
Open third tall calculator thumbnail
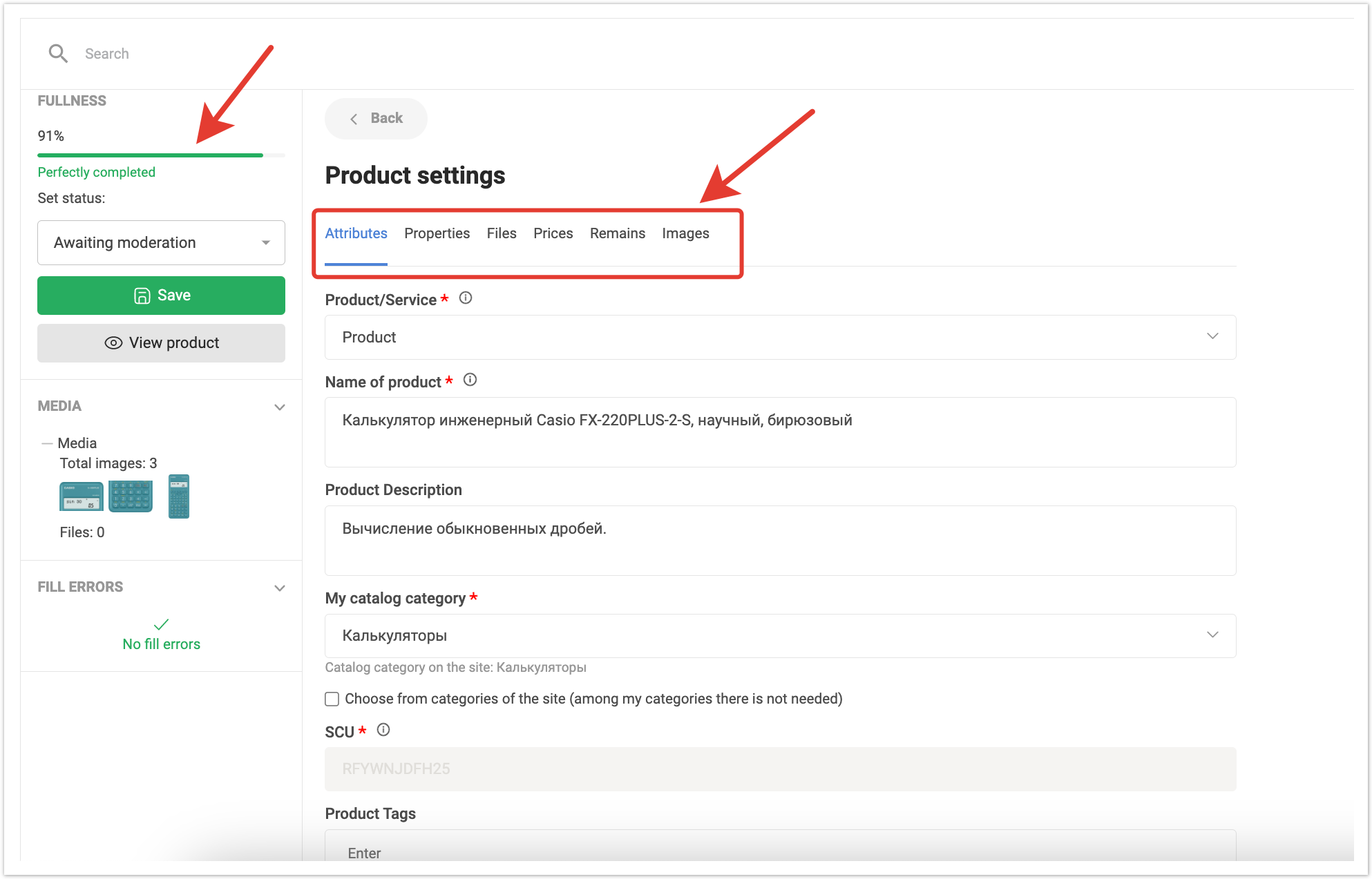(179, 496)
